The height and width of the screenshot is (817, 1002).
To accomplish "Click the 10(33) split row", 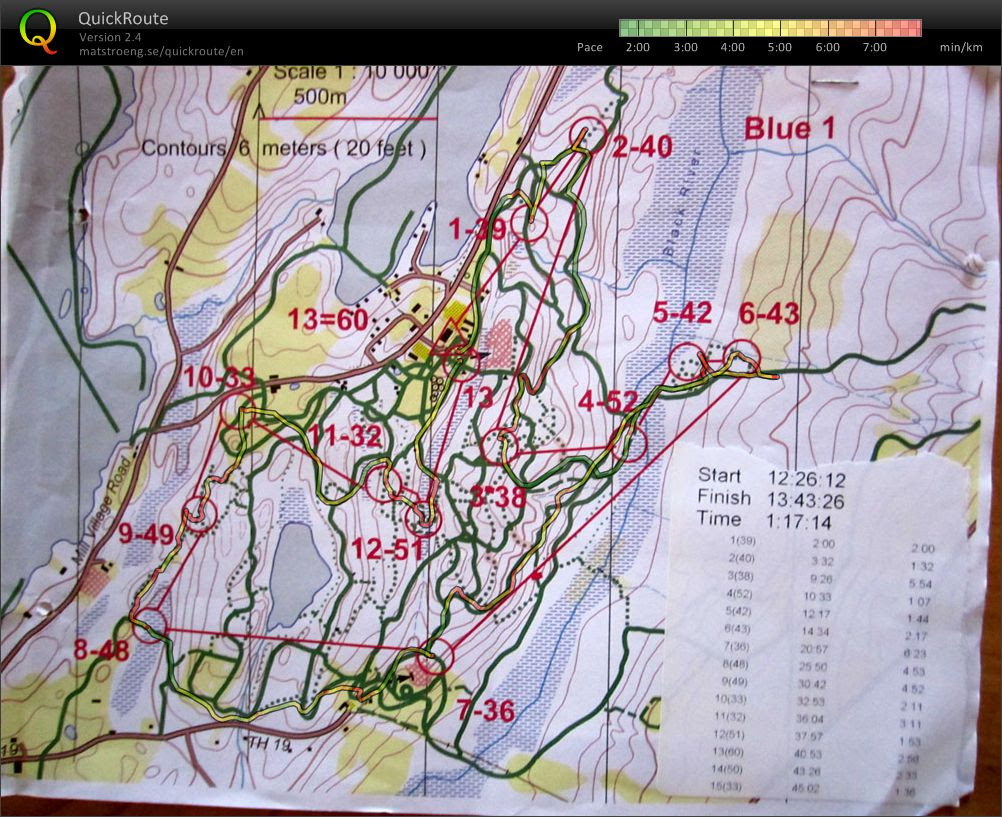I will pyautogui.click(x=819, y=702).
